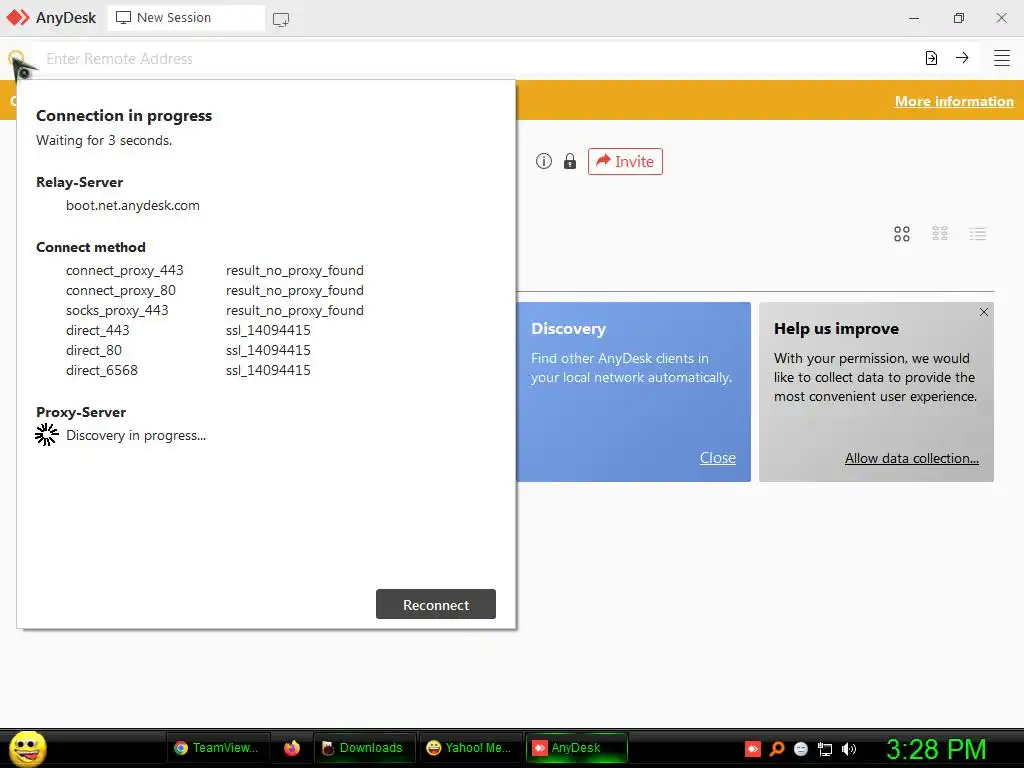Open the network tray icon
1024x768 pixels.
(825, 750)
